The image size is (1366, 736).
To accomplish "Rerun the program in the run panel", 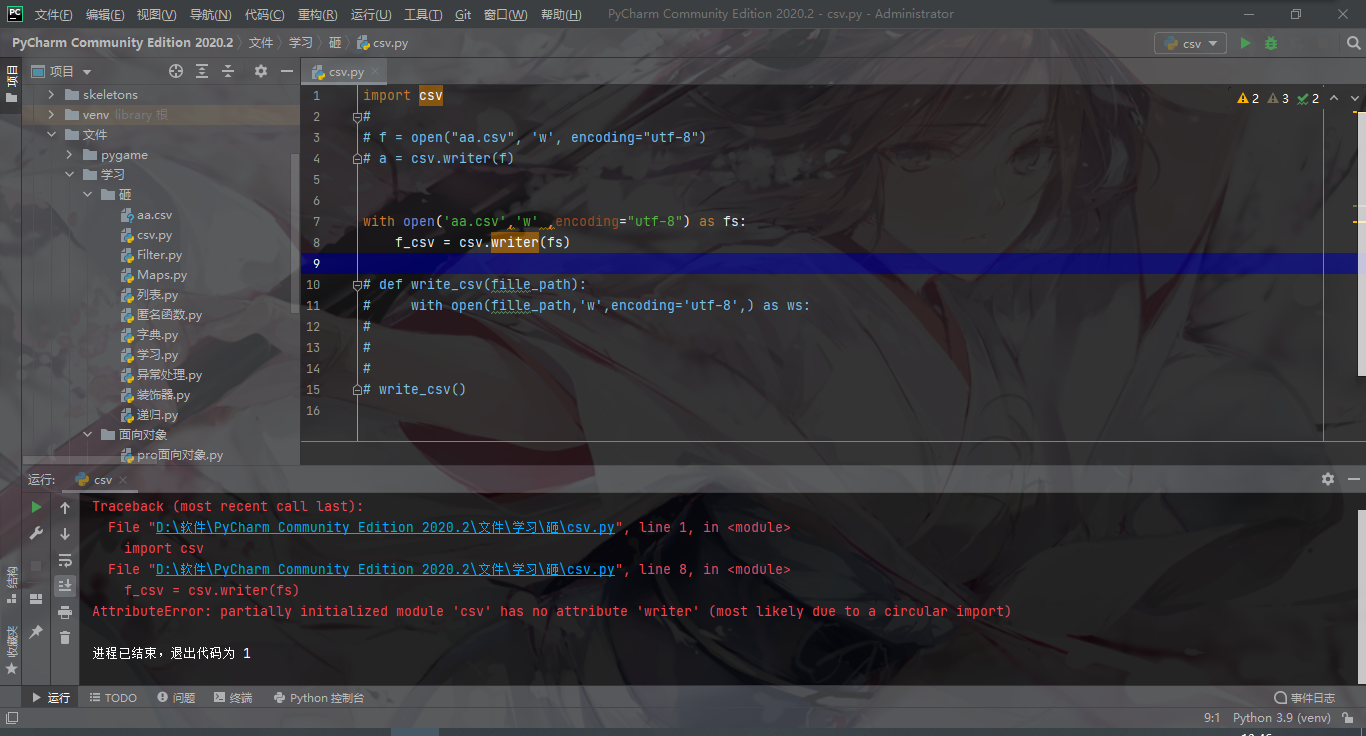I will [x=36, y=507].
